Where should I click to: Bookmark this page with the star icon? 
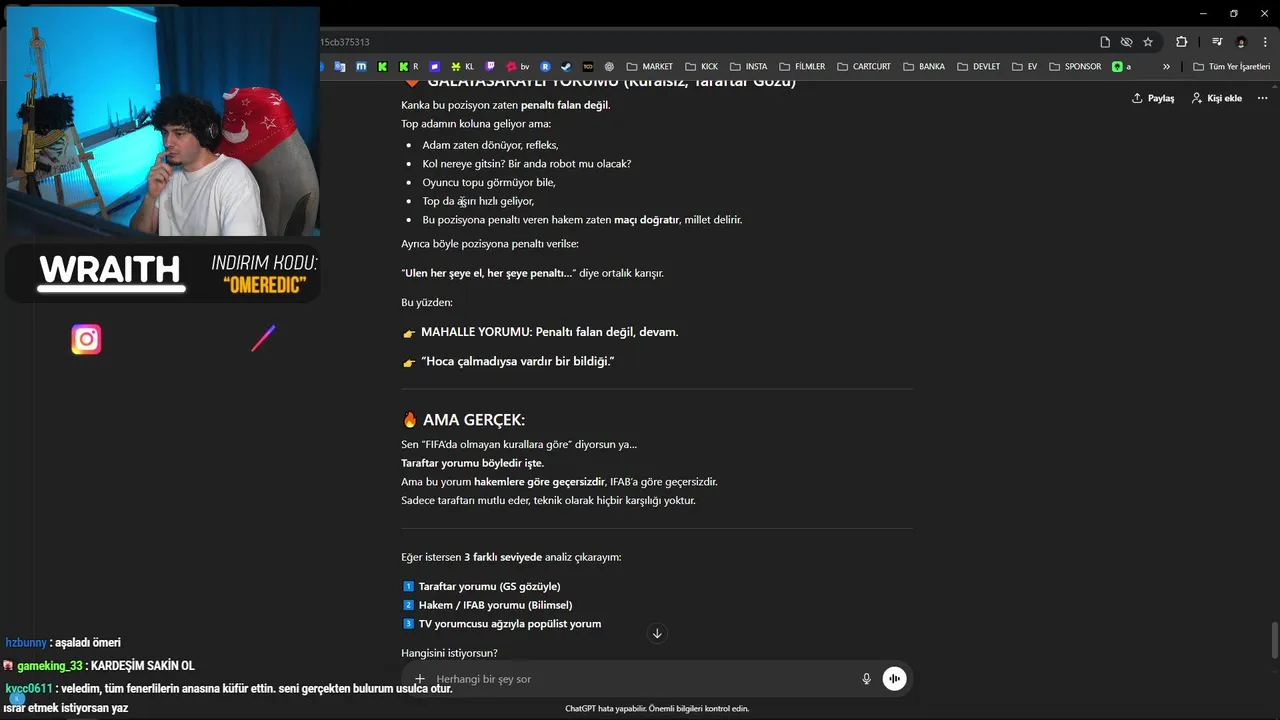1148,42
